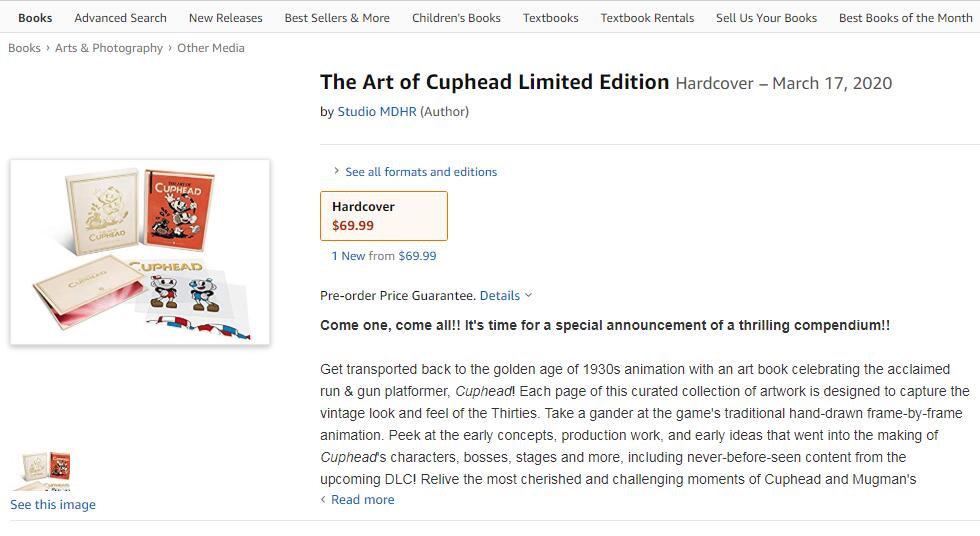The height and width of the screenshot is (536, 980).
Task: Open Best Books of the Month
Action: click(x=905, y=18)
